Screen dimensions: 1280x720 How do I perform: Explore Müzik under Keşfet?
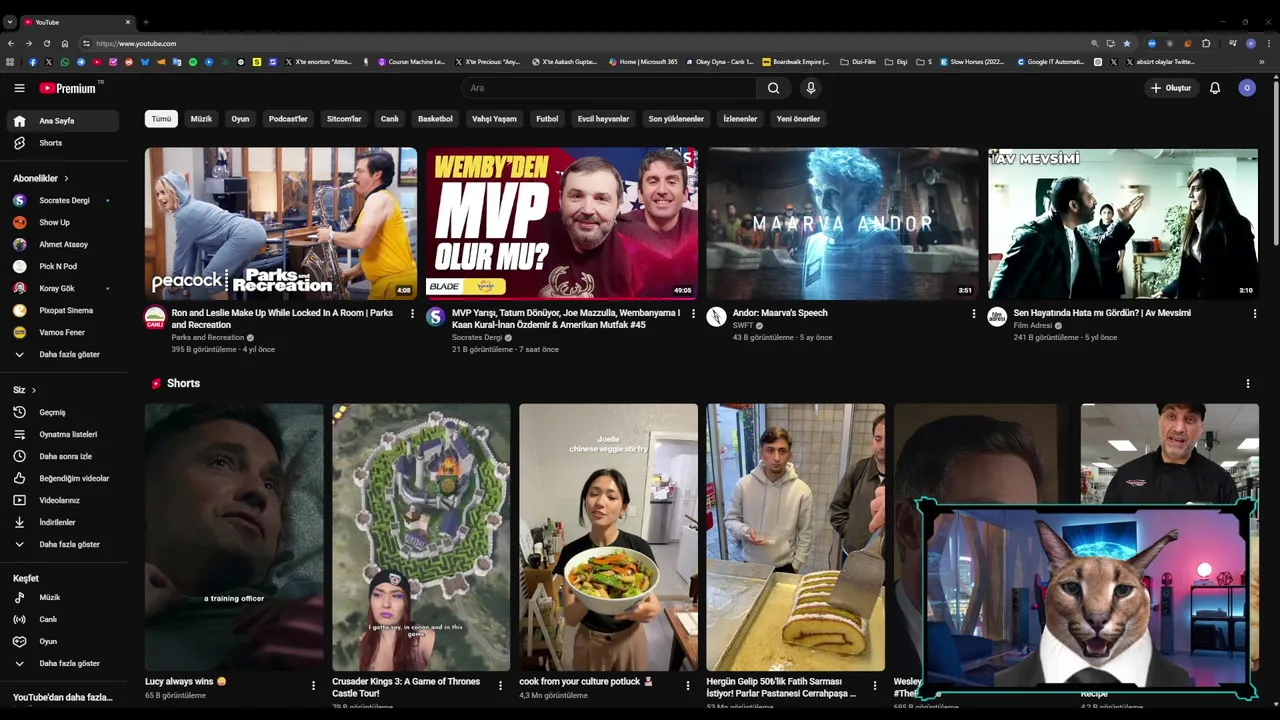63,597
